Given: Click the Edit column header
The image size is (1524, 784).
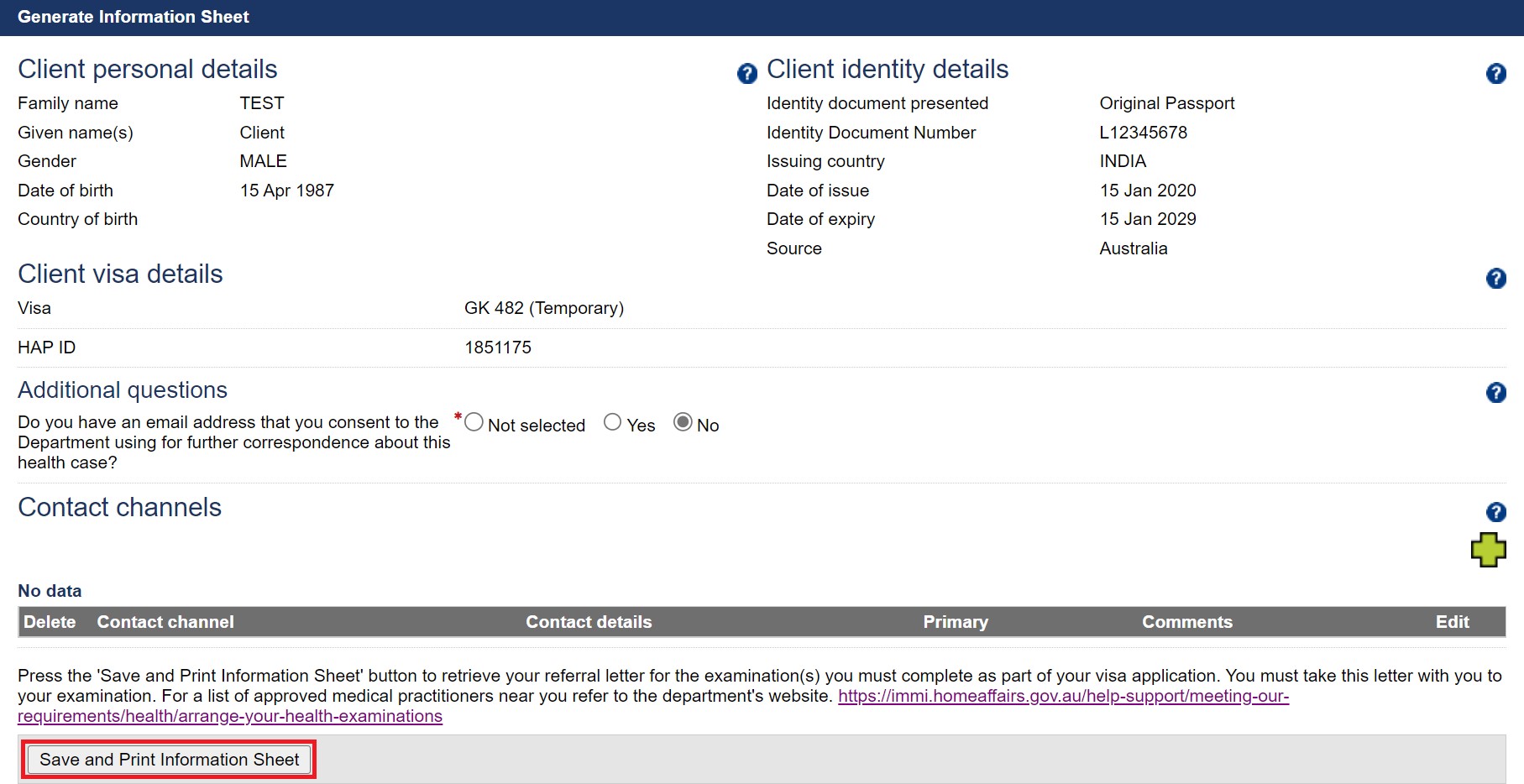Looking at the screenshot, I should click(1452, 622).
